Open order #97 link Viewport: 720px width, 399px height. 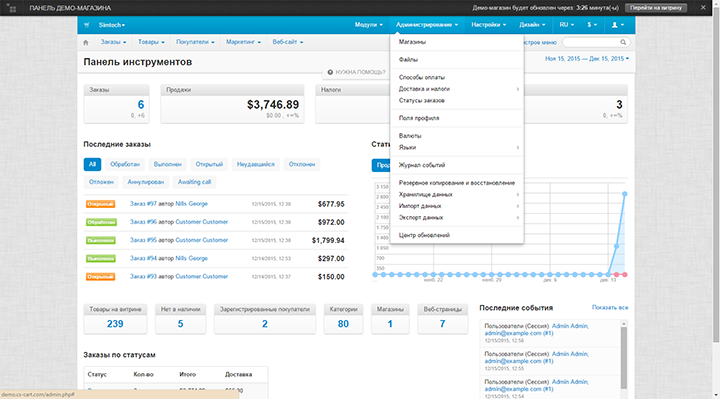coord(143,204)
